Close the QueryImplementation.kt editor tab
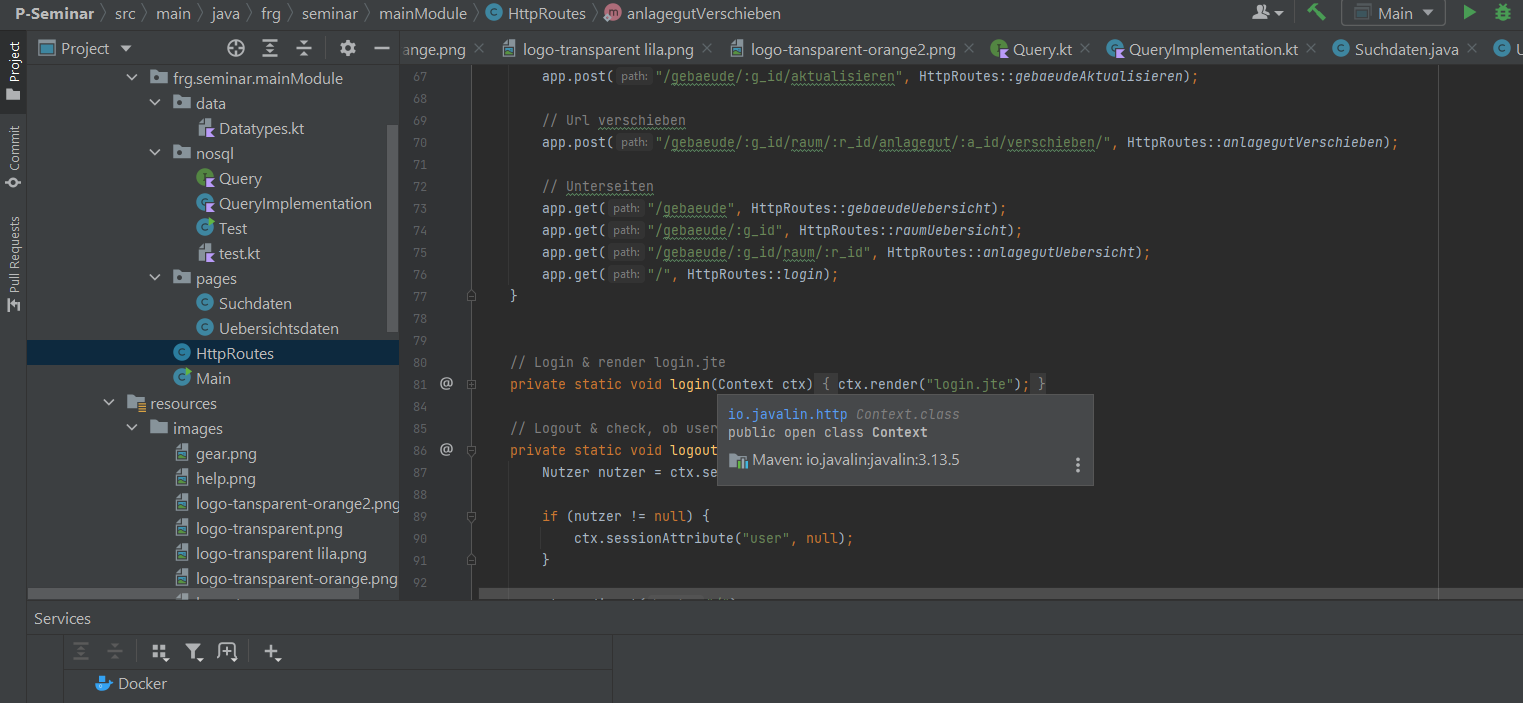The width and height of the screenshot is (1523, 703). (x=1311, y=49)
